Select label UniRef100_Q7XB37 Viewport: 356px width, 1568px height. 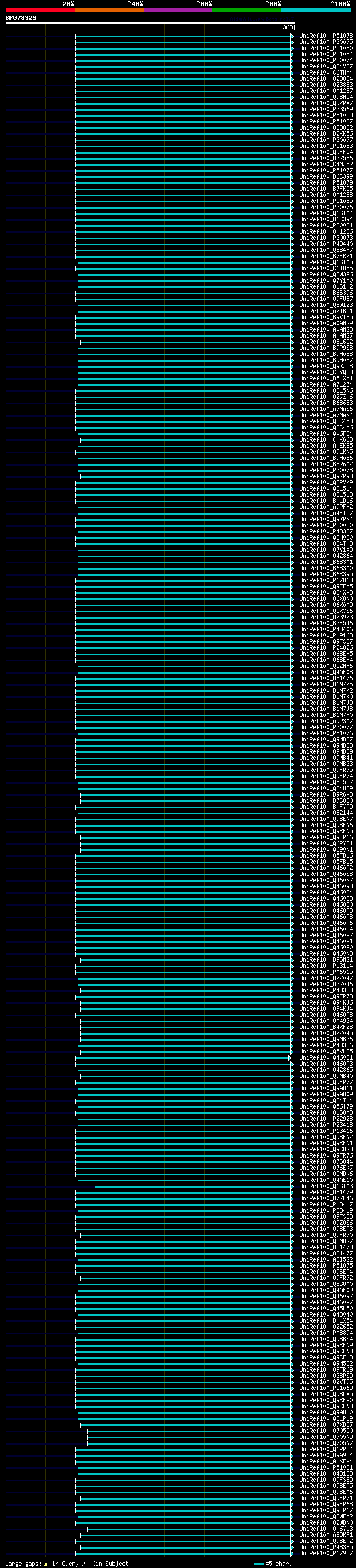point(326,1425)
